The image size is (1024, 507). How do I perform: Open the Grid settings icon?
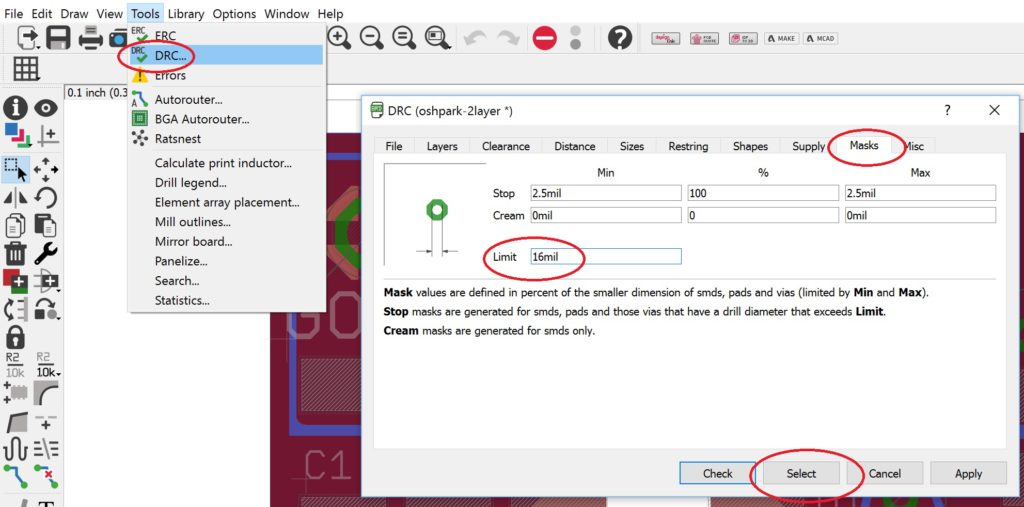point(26,69)
